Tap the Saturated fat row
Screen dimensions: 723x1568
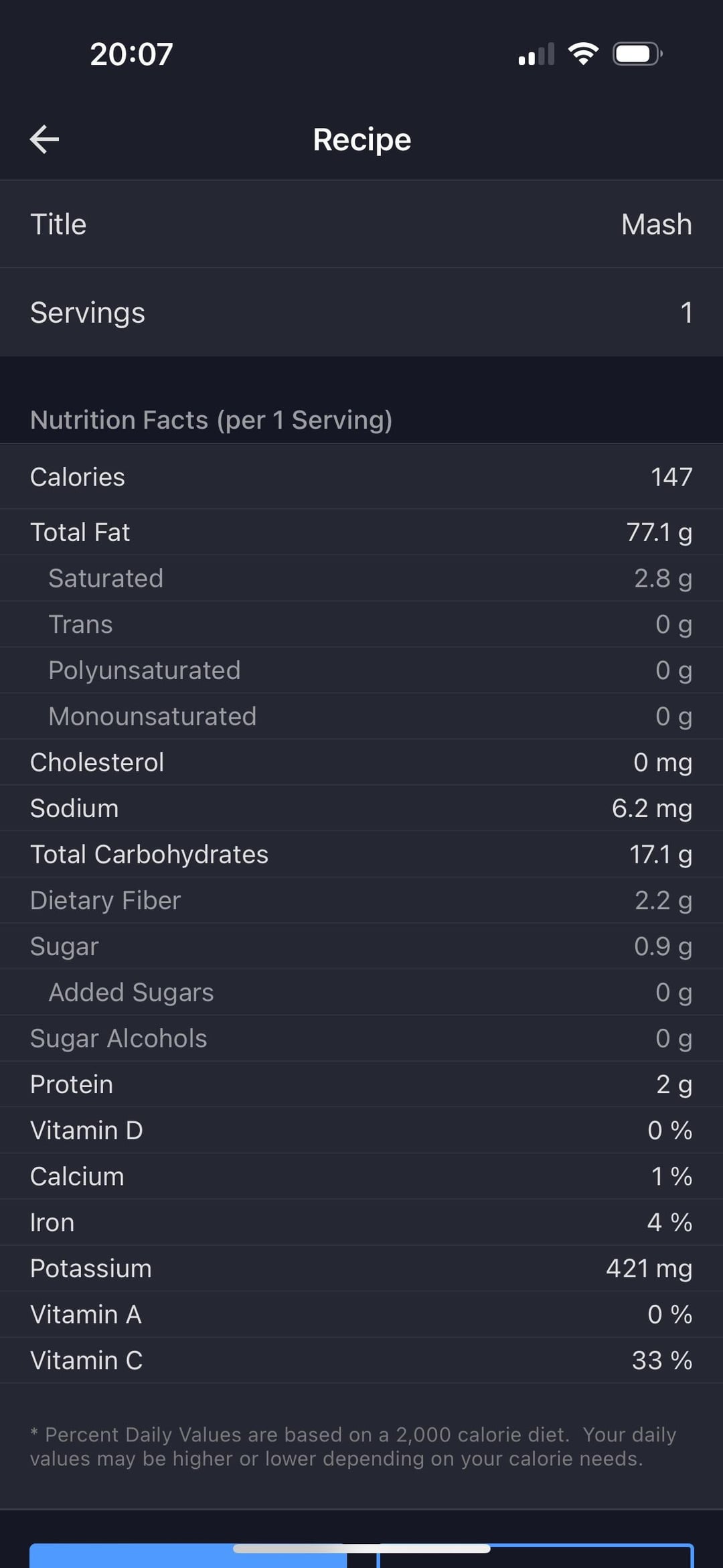click(x=361, y=578)
